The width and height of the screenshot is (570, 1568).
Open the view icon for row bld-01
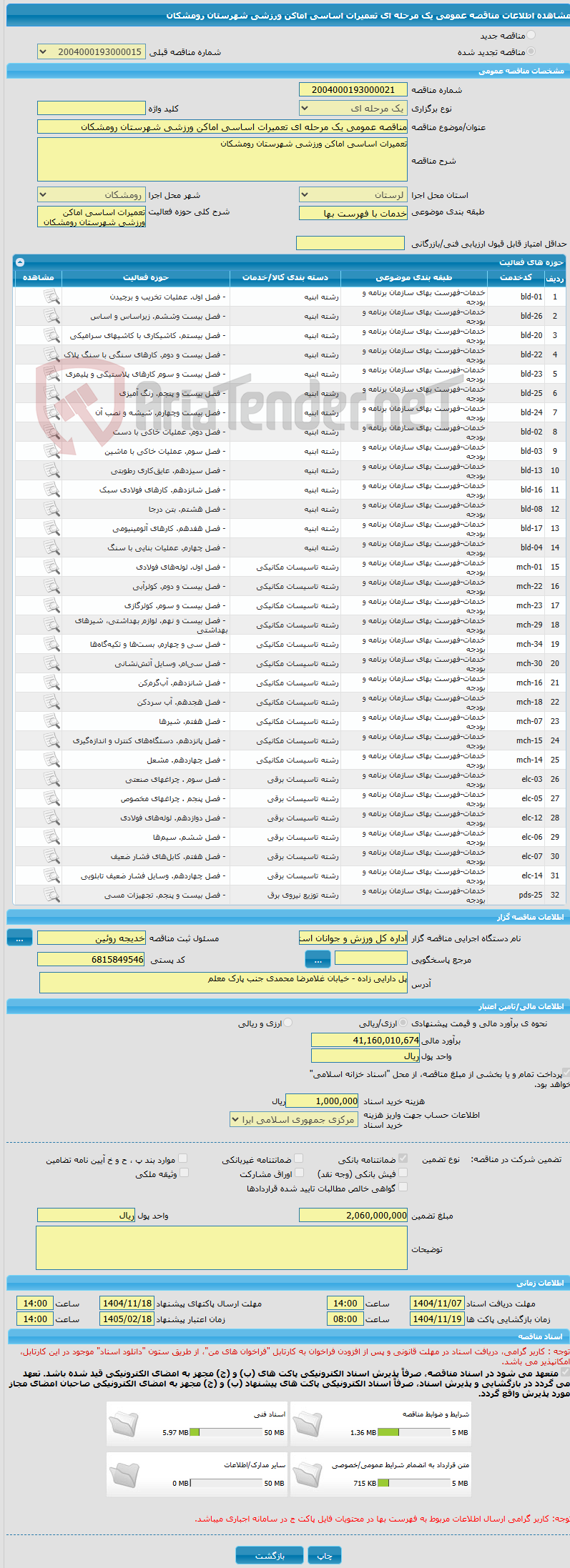(x=51, y=297)
